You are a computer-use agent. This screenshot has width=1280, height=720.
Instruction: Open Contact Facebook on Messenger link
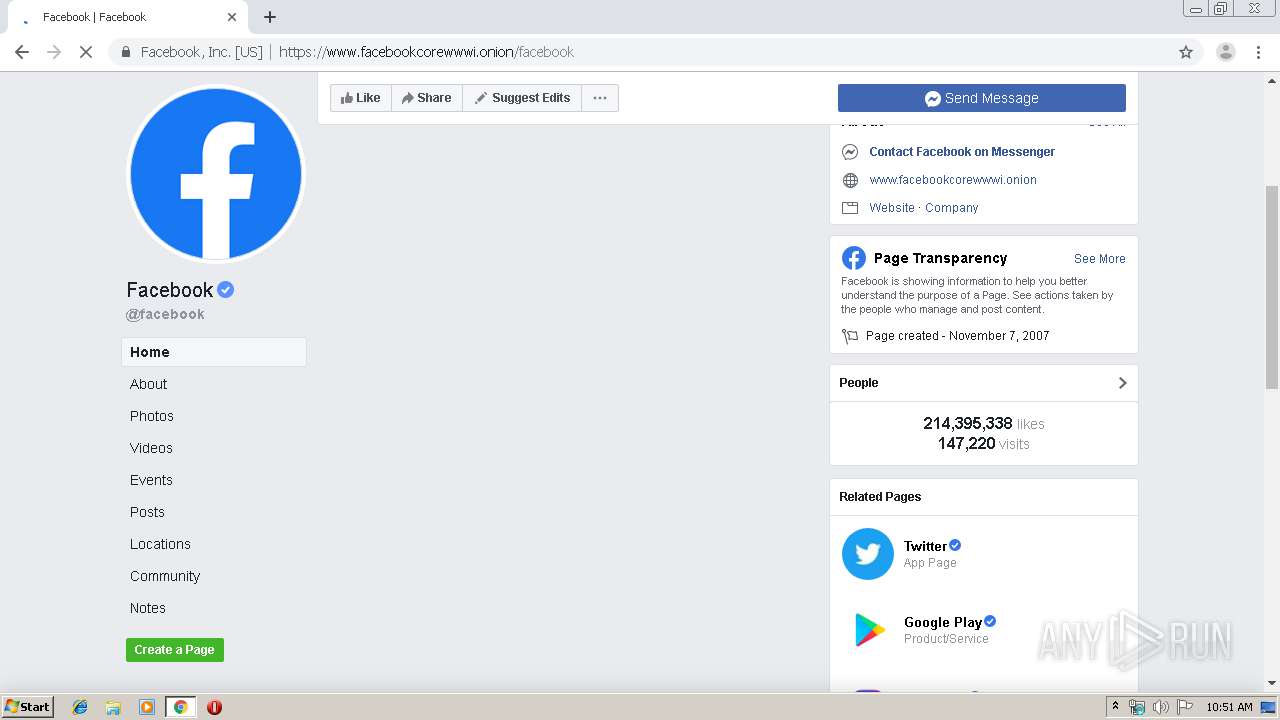click(962, 152)
